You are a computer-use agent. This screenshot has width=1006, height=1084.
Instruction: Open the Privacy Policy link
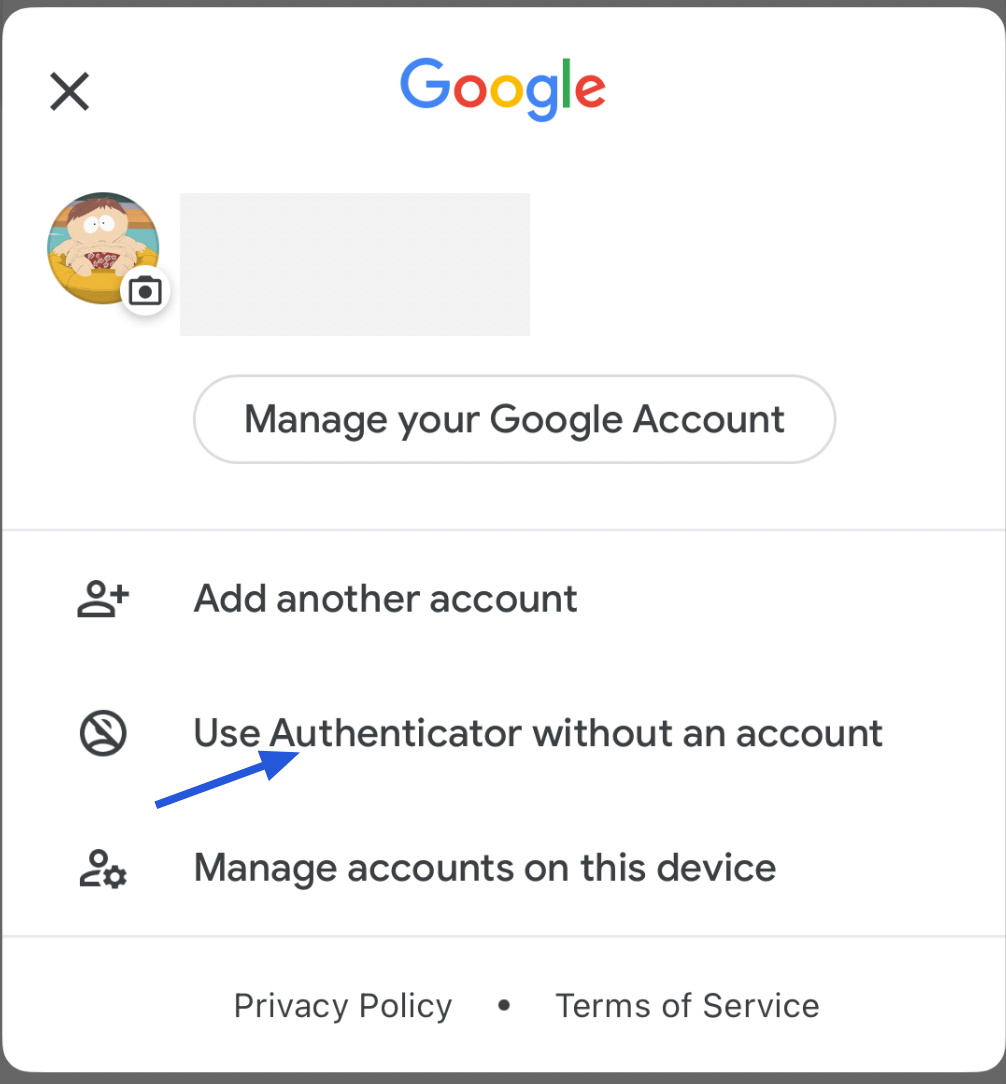tap(343, 1006)
